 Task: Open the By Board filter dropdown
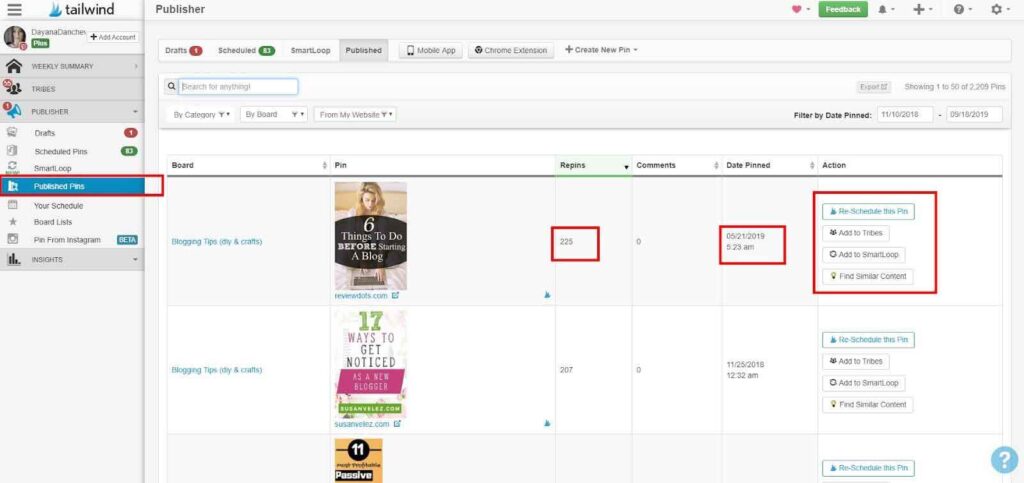[274, 114]
